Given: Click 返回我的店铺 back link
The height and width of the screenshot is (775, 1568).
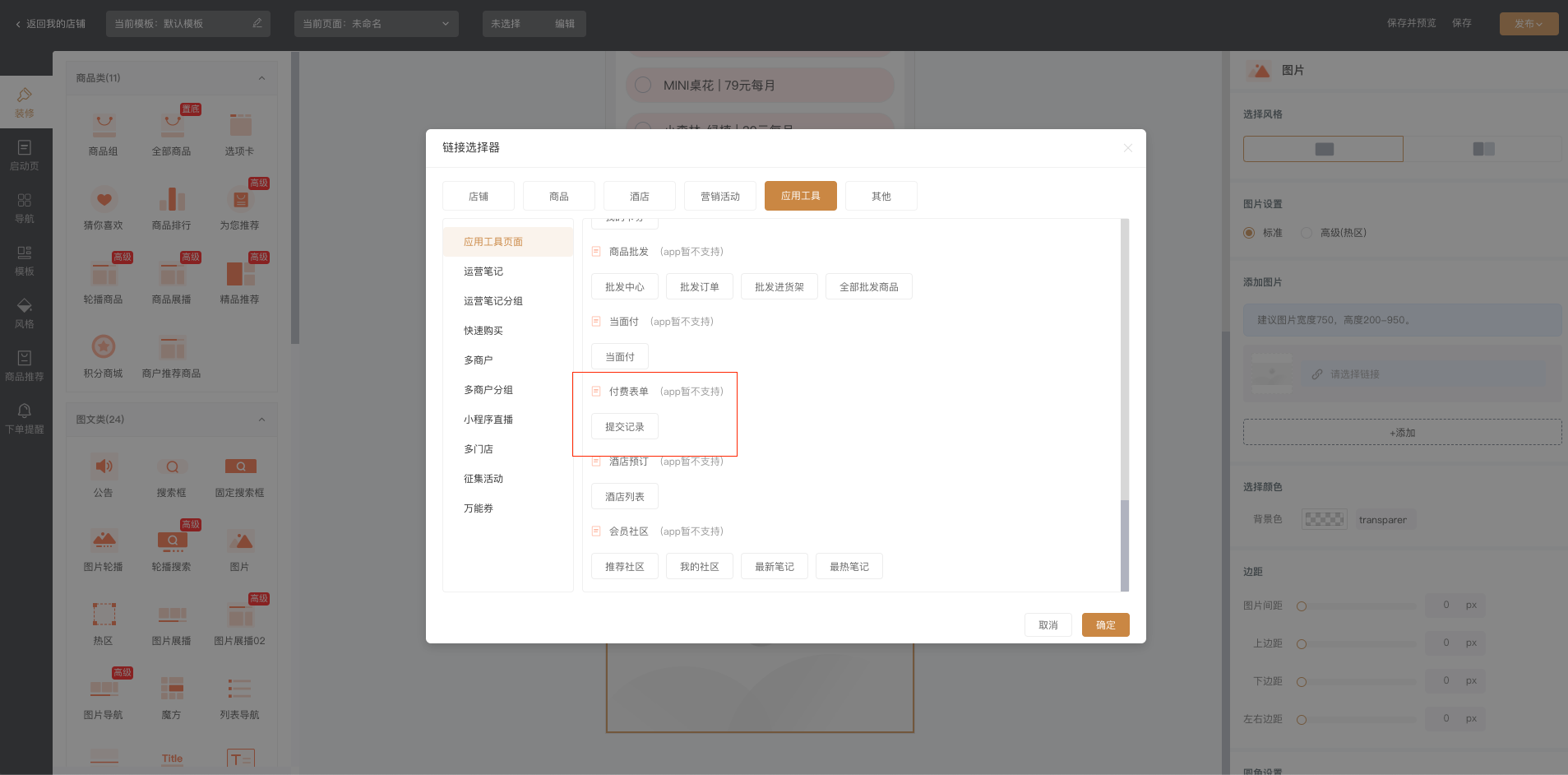Looking at the screenshot, I should tap(50, 24).
